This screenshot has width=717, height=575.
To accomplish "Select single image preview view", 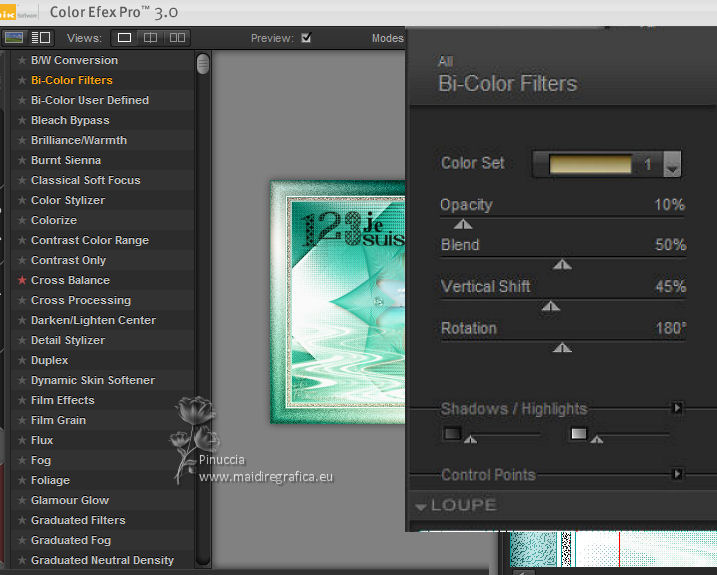I will [124, 38].
